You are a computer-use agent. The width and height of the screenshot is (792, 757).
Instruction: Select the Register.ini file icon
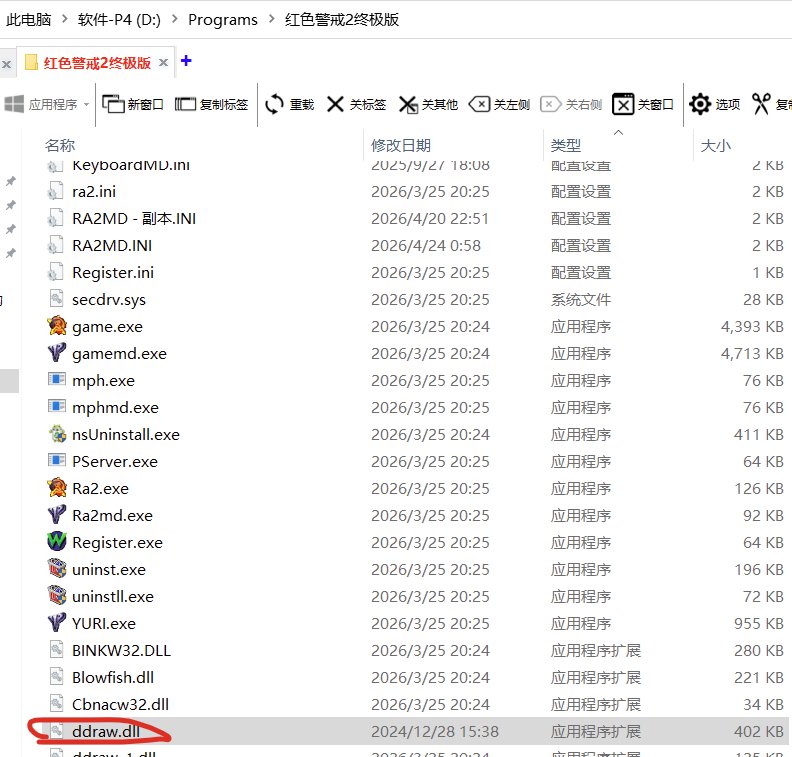[56, 272]
